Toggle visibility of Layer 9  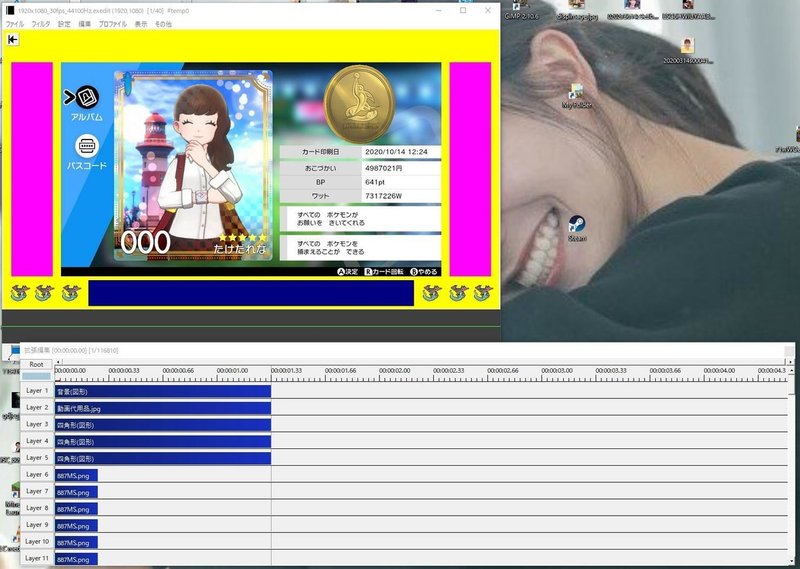(x=37, y=525)
